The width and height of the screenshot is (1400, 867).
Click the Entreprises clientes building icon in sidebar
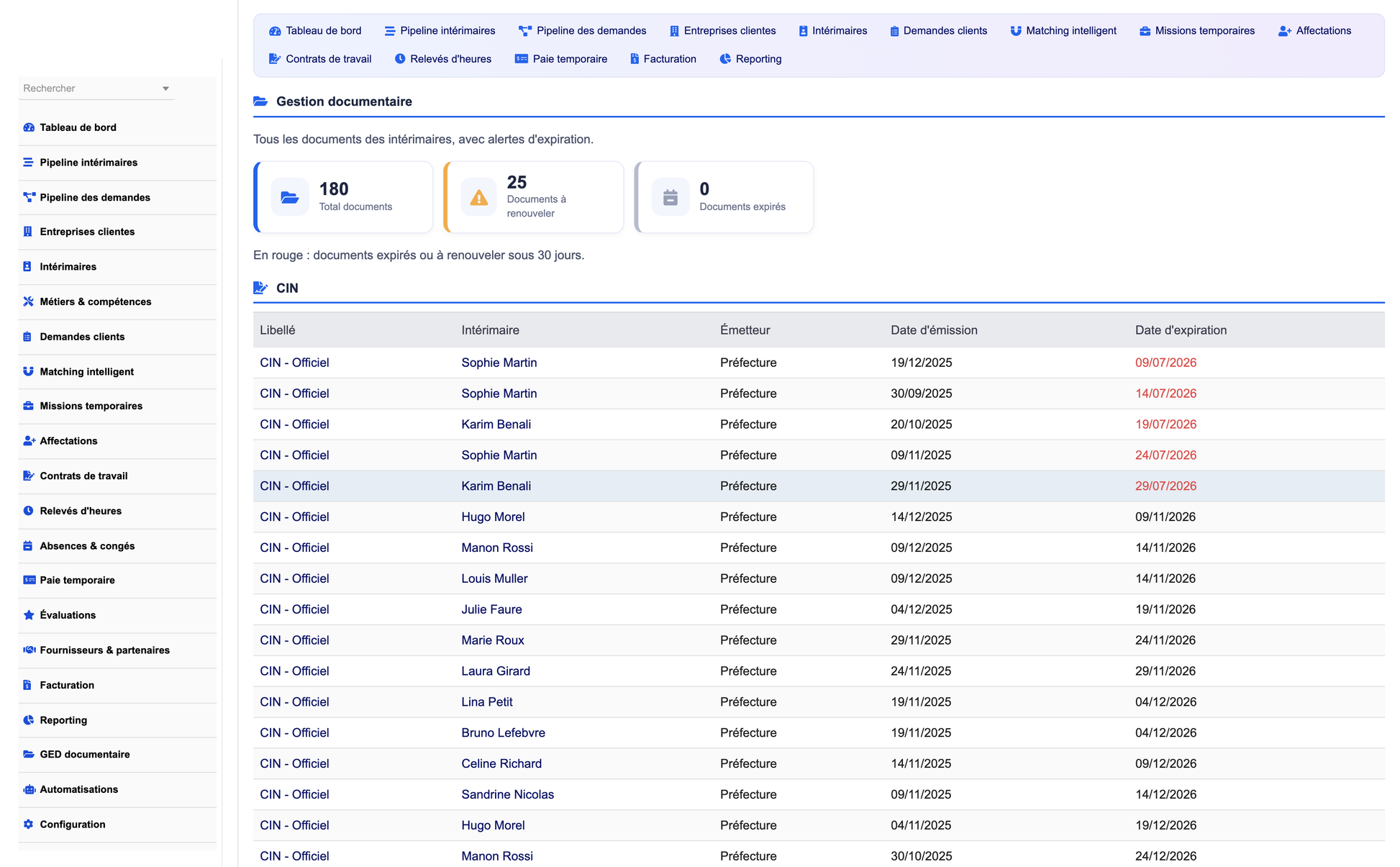click(28, 232)
